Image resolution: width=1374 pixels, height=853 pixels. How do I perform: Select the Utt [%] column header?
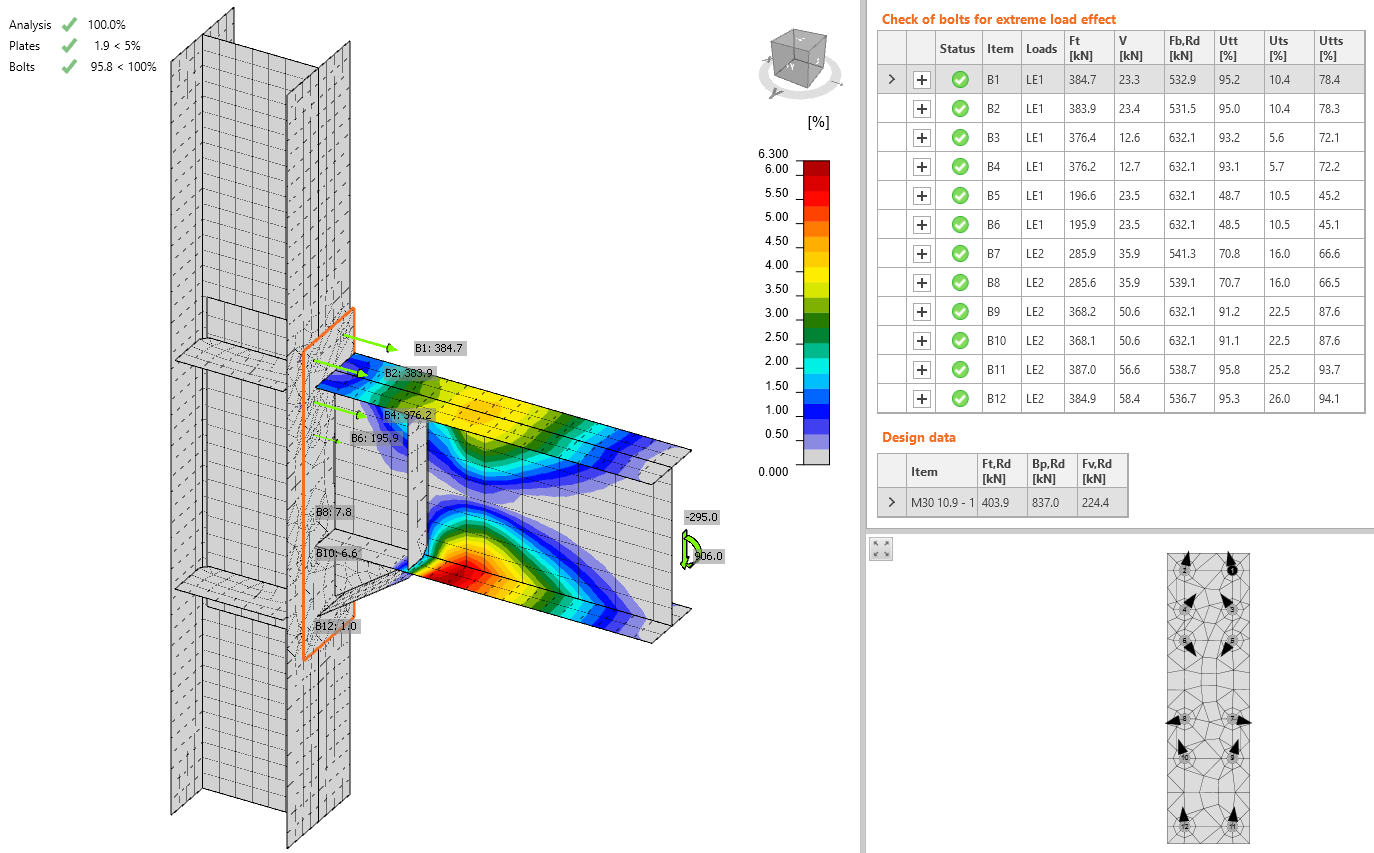tap(1237, 48)
